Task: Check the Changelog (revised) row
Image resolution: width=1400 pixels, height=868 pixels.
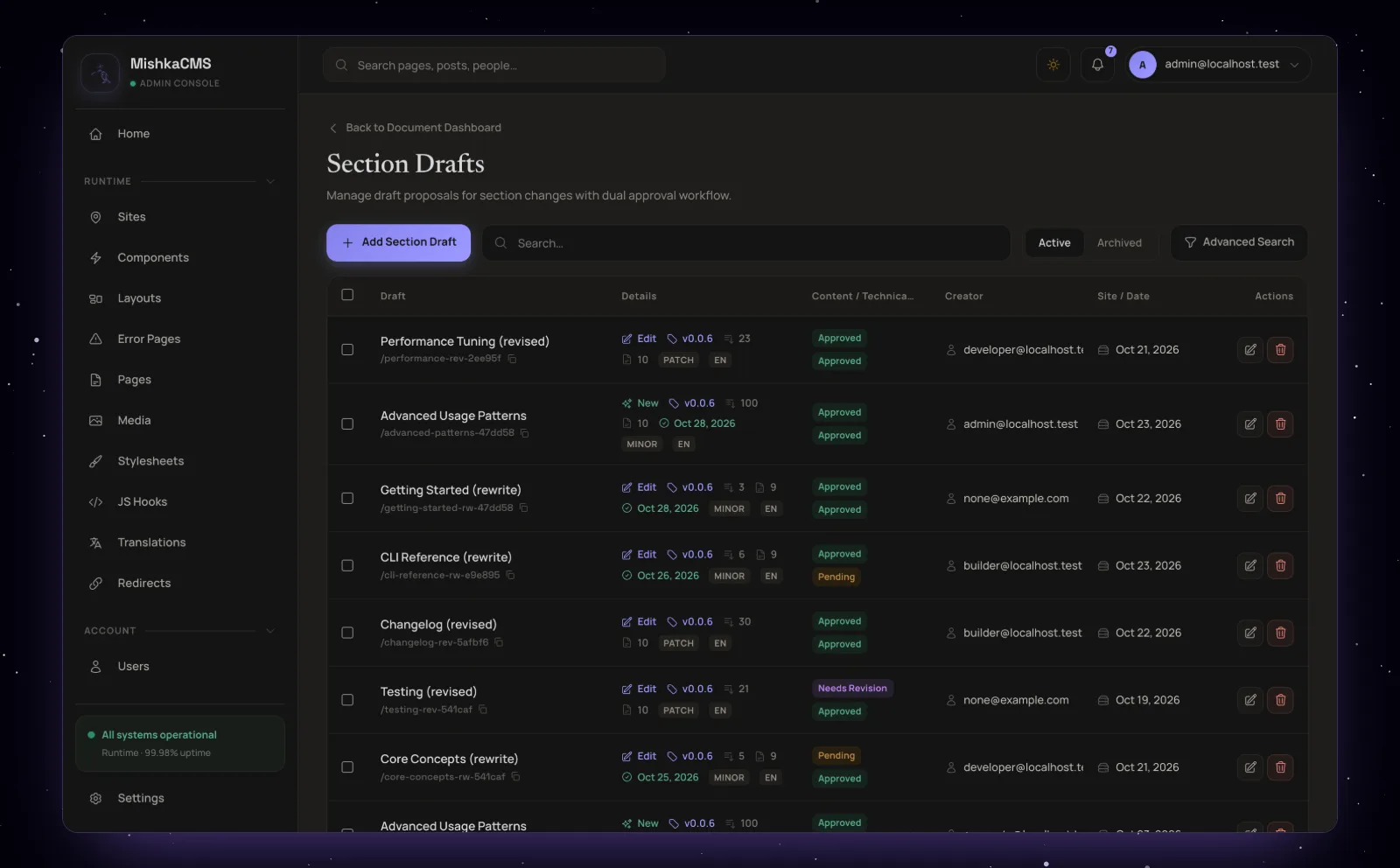Action: (x=347, y=633)
